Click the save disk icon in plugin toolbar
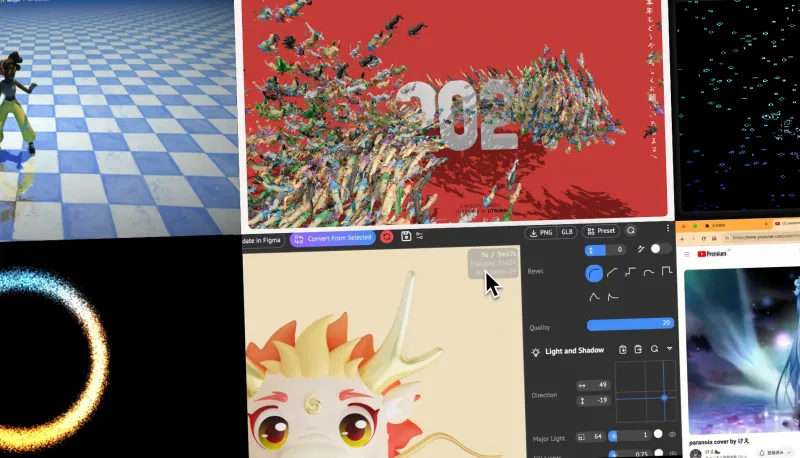 406,236
